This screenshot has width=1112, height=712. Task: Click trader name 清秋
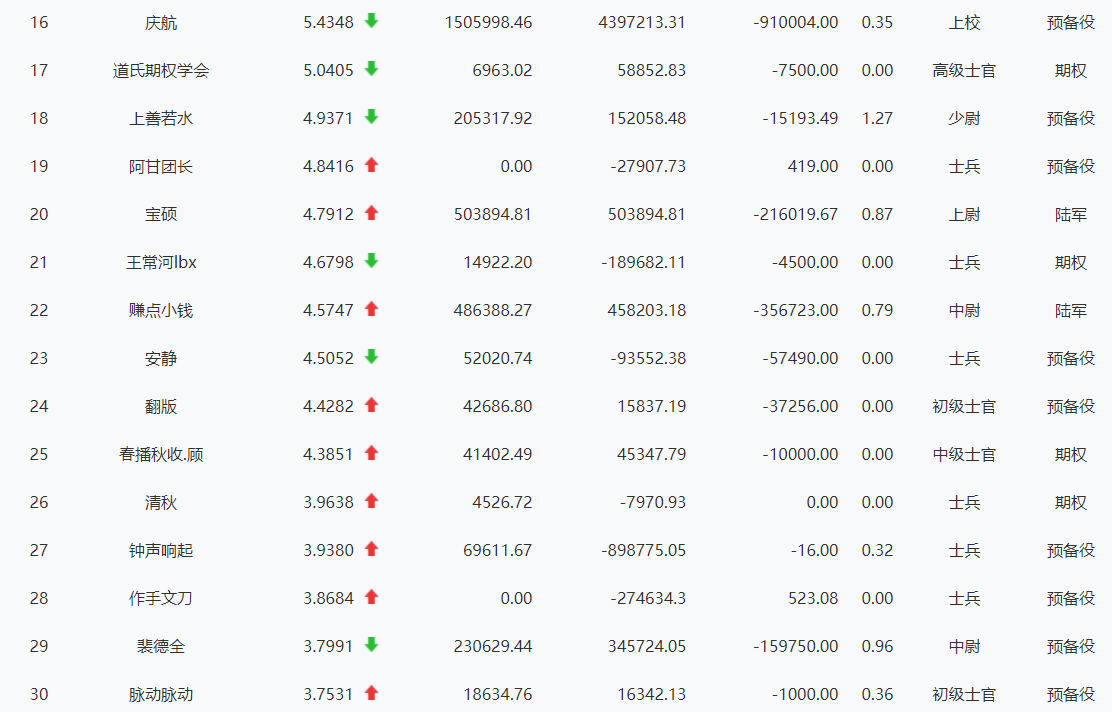161,502
